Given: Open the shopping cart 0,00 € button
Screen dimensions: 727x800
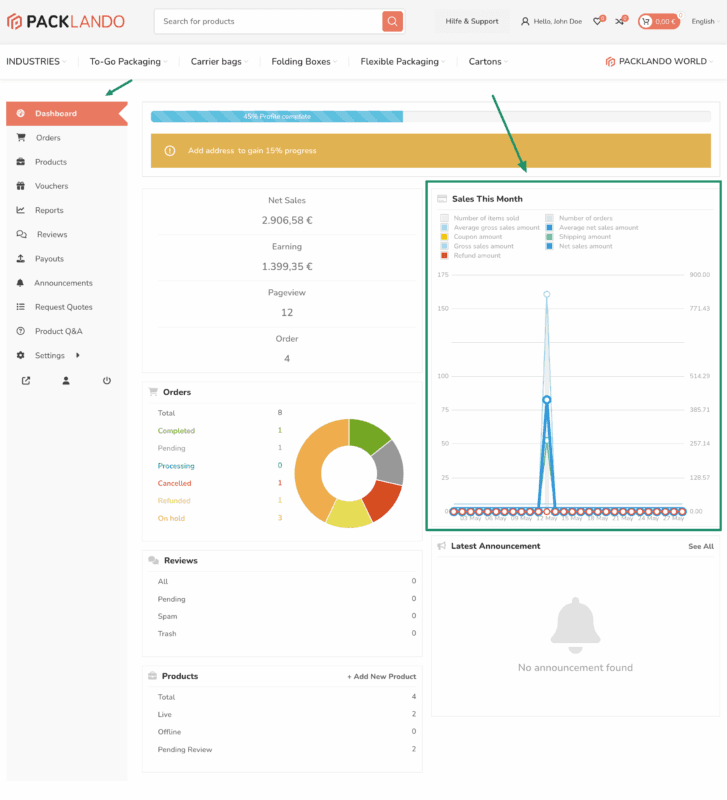Looking at the screenshot, I should (x=659, y=21).
